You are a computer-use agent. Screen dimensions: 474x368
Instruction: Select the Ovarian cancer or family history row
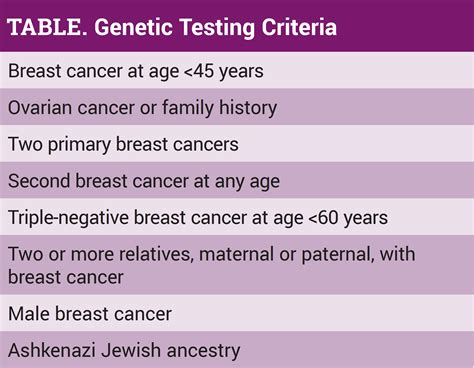click(237, 107)
